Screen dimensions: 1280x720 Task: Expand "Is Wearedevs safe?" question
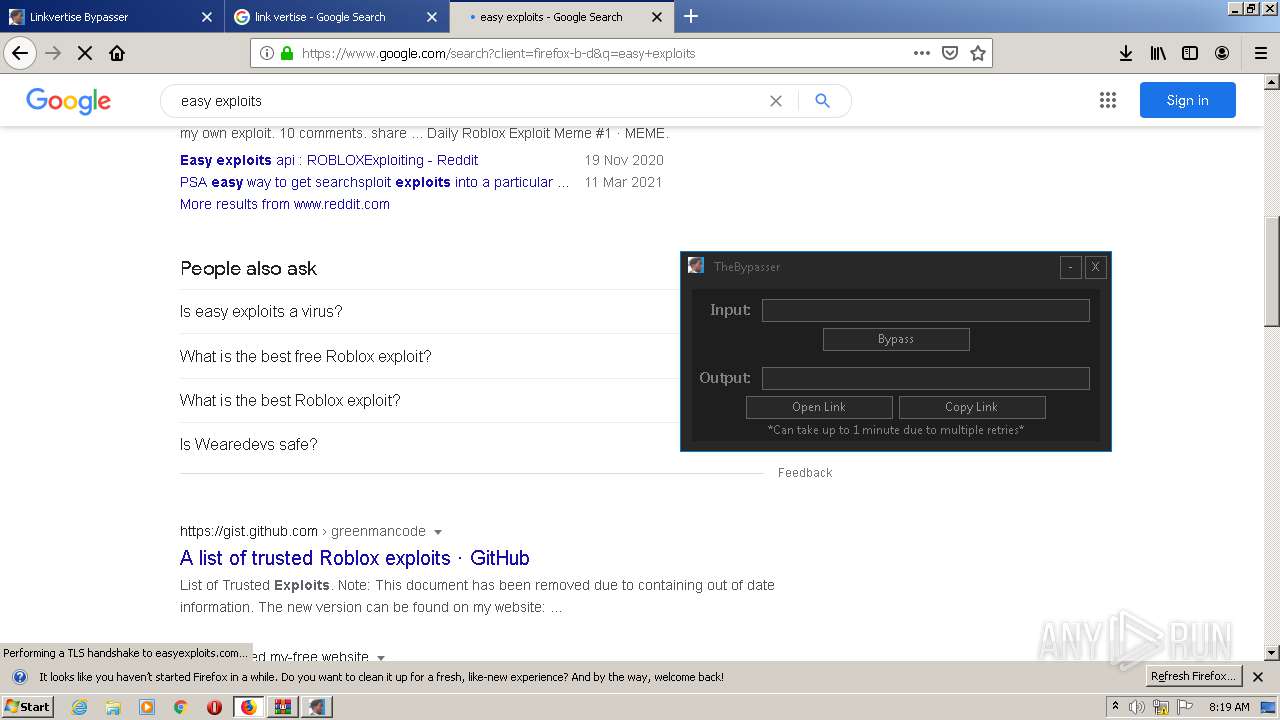[249, 444]
